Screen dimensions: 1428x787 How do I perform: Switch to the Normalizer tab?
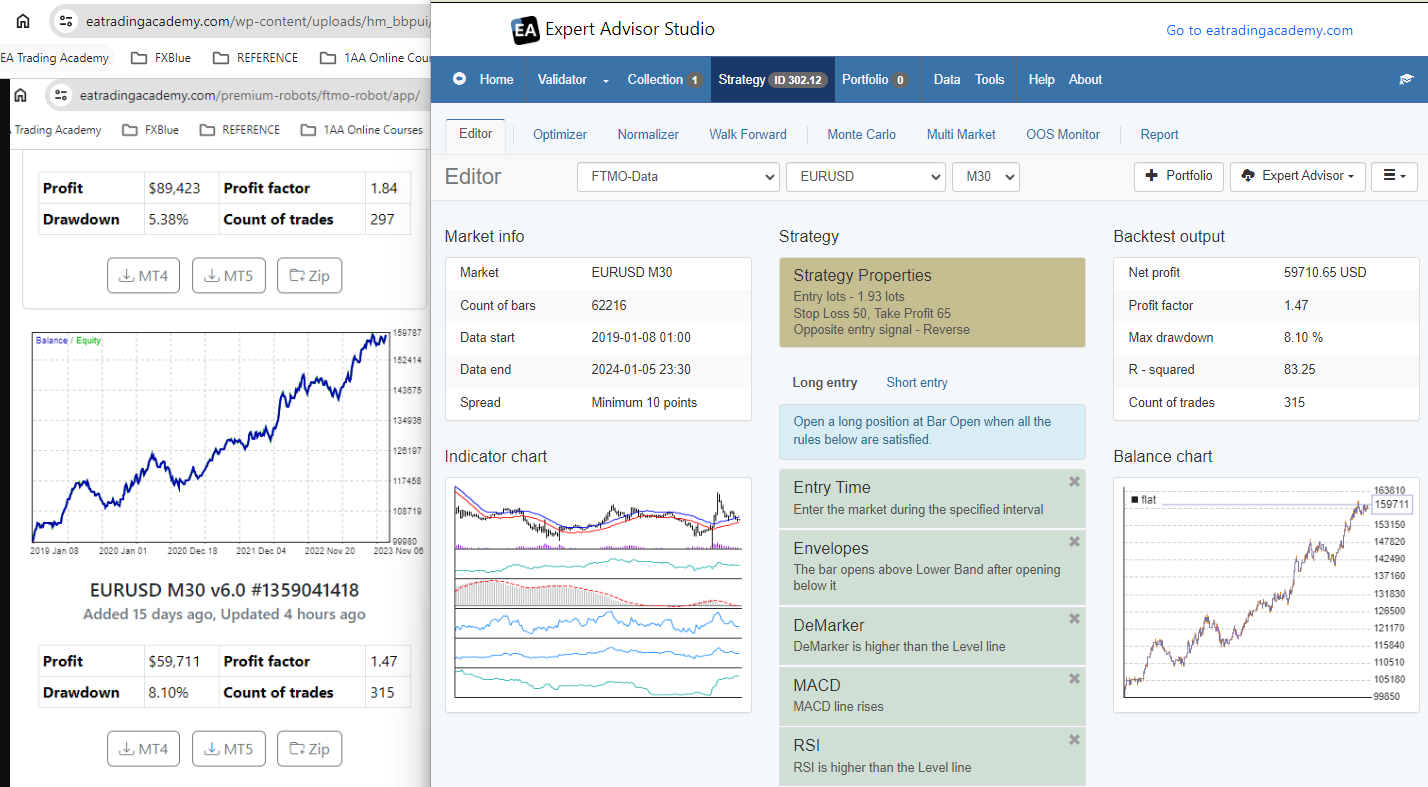point(648,134)
